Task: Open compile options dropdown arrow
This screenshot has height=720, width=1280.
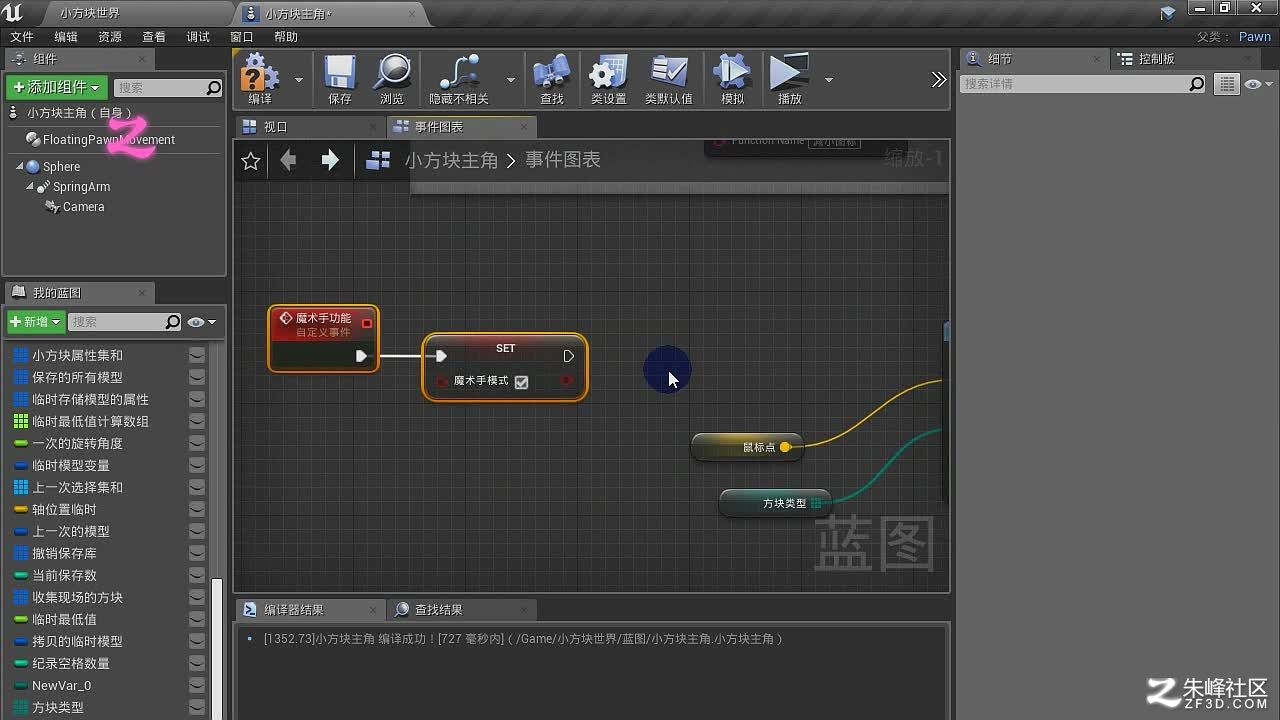Action: coord(299,79)
